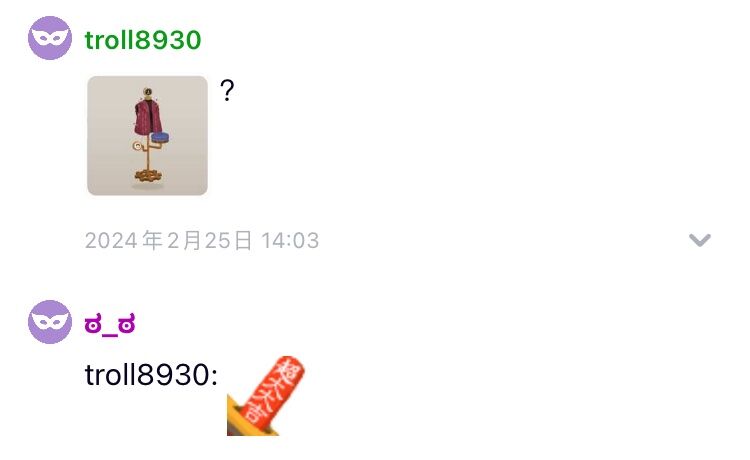Click the ಠ_ಠ user's mask avatar
Image resolution: width=750 pixels, height=460 pixels.
click(50, 322)
